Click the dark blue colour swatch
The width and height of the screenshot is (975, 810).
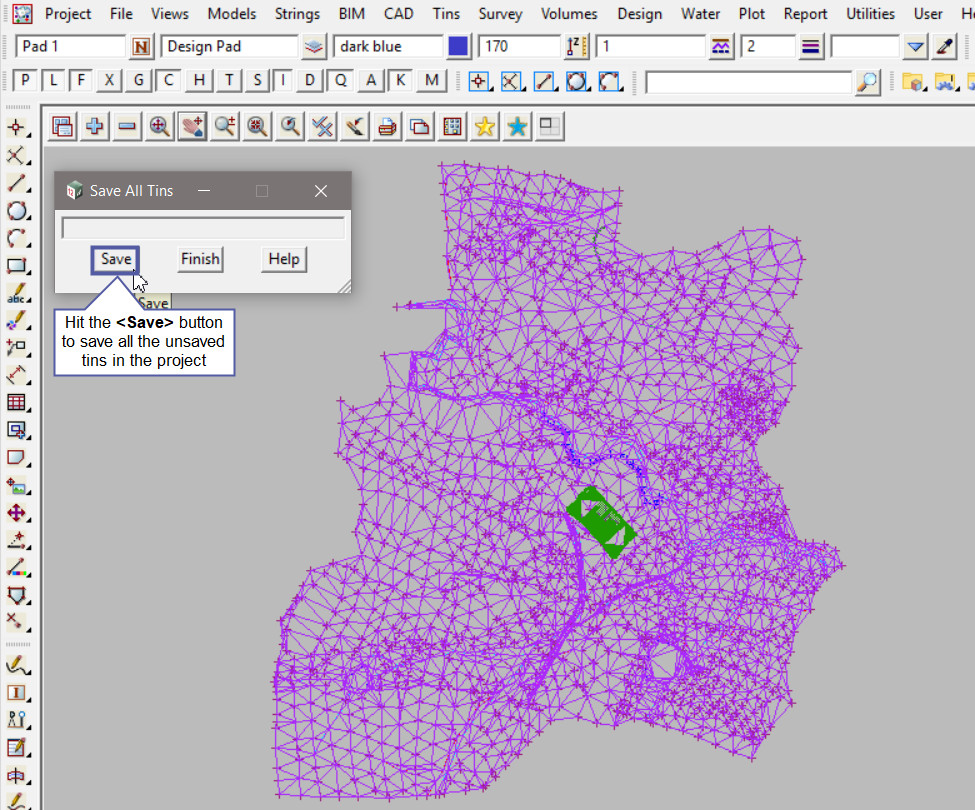coord(458,47)
